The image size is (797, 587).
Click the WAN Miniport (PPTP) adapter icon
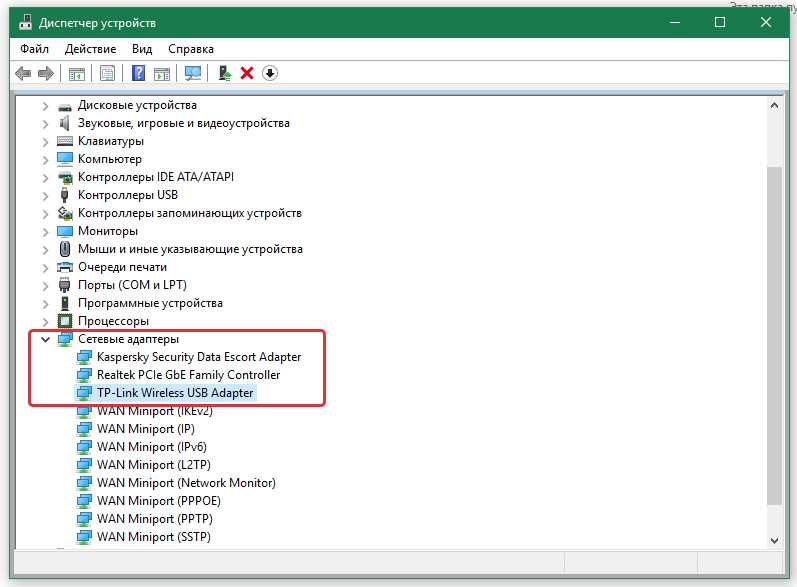click(84, 519)
